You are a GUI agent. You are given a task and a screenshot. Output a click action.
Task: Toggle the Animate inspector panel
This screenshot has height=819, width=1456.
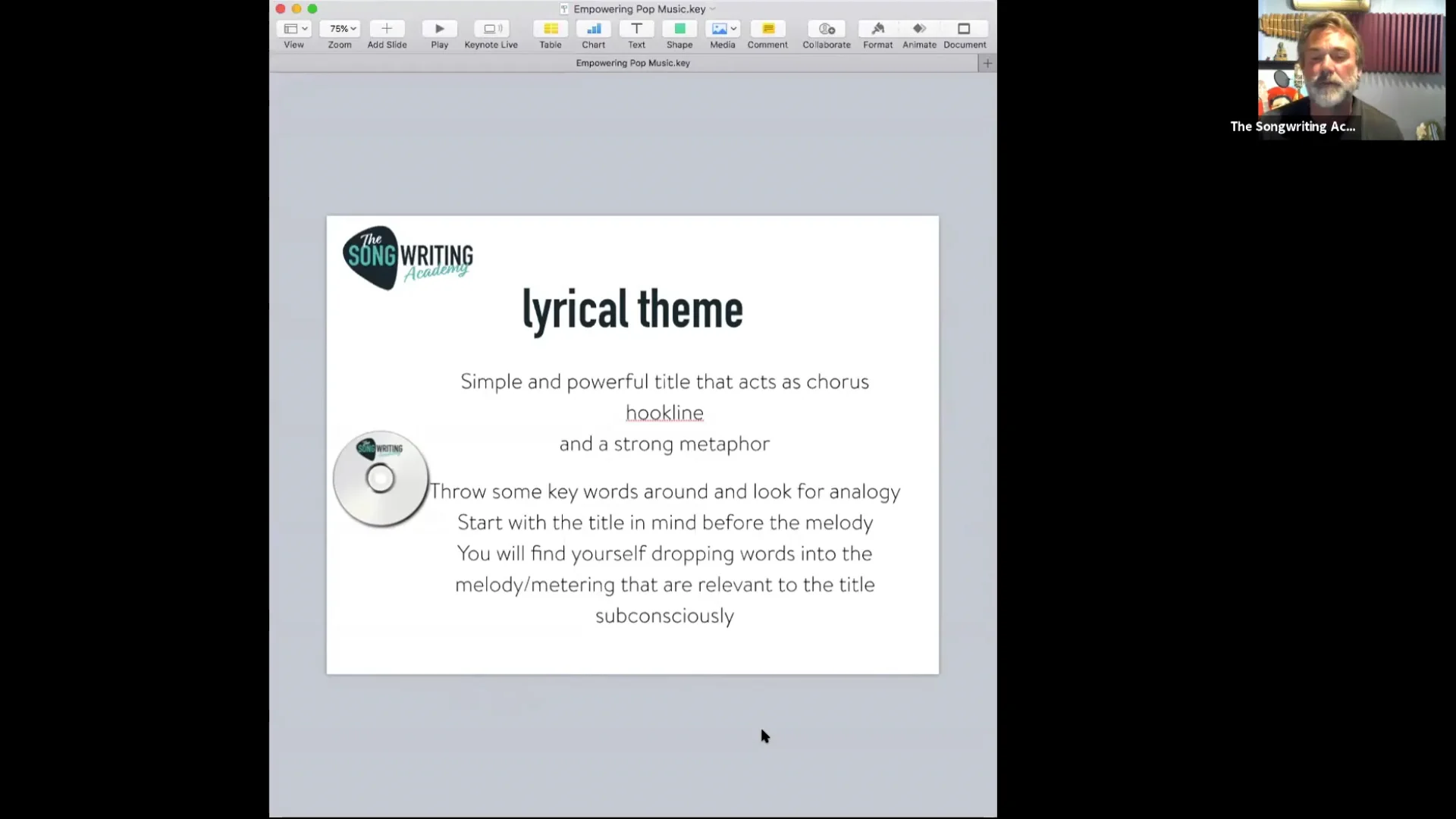pos(919,29)
